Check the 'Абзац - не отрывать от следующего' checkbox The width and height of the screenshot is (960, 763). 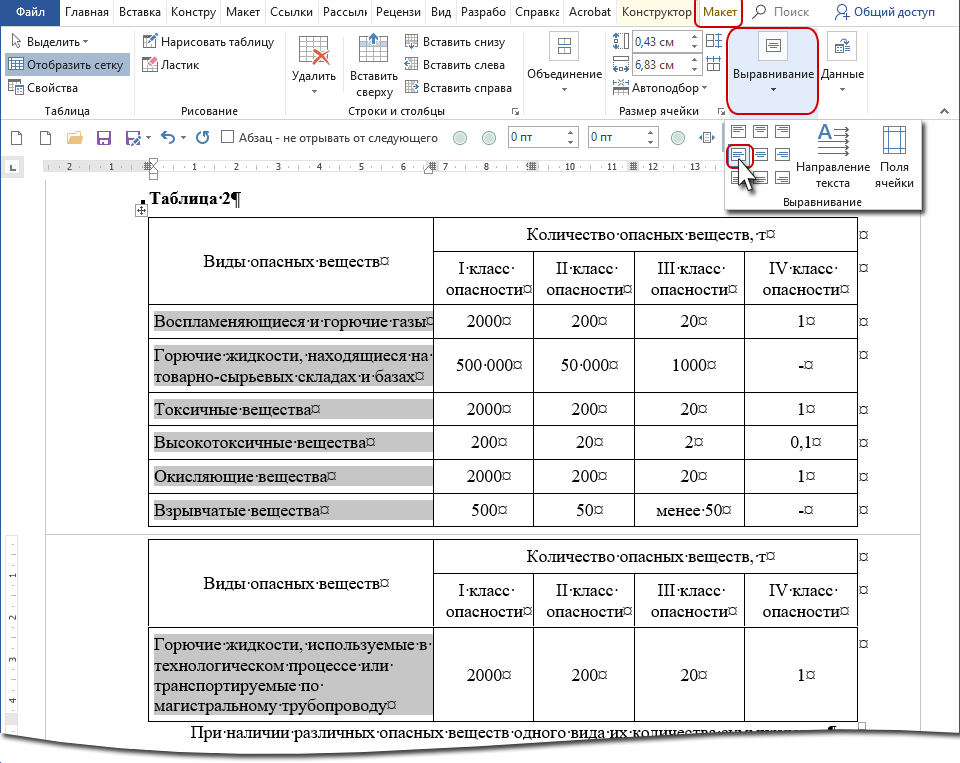[x=228, y=137]
